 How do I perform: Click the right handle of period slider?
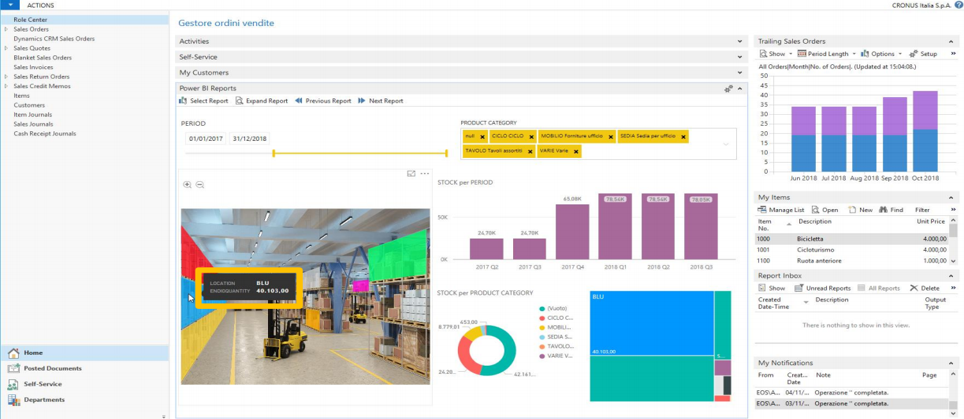(x=446, y=153)
